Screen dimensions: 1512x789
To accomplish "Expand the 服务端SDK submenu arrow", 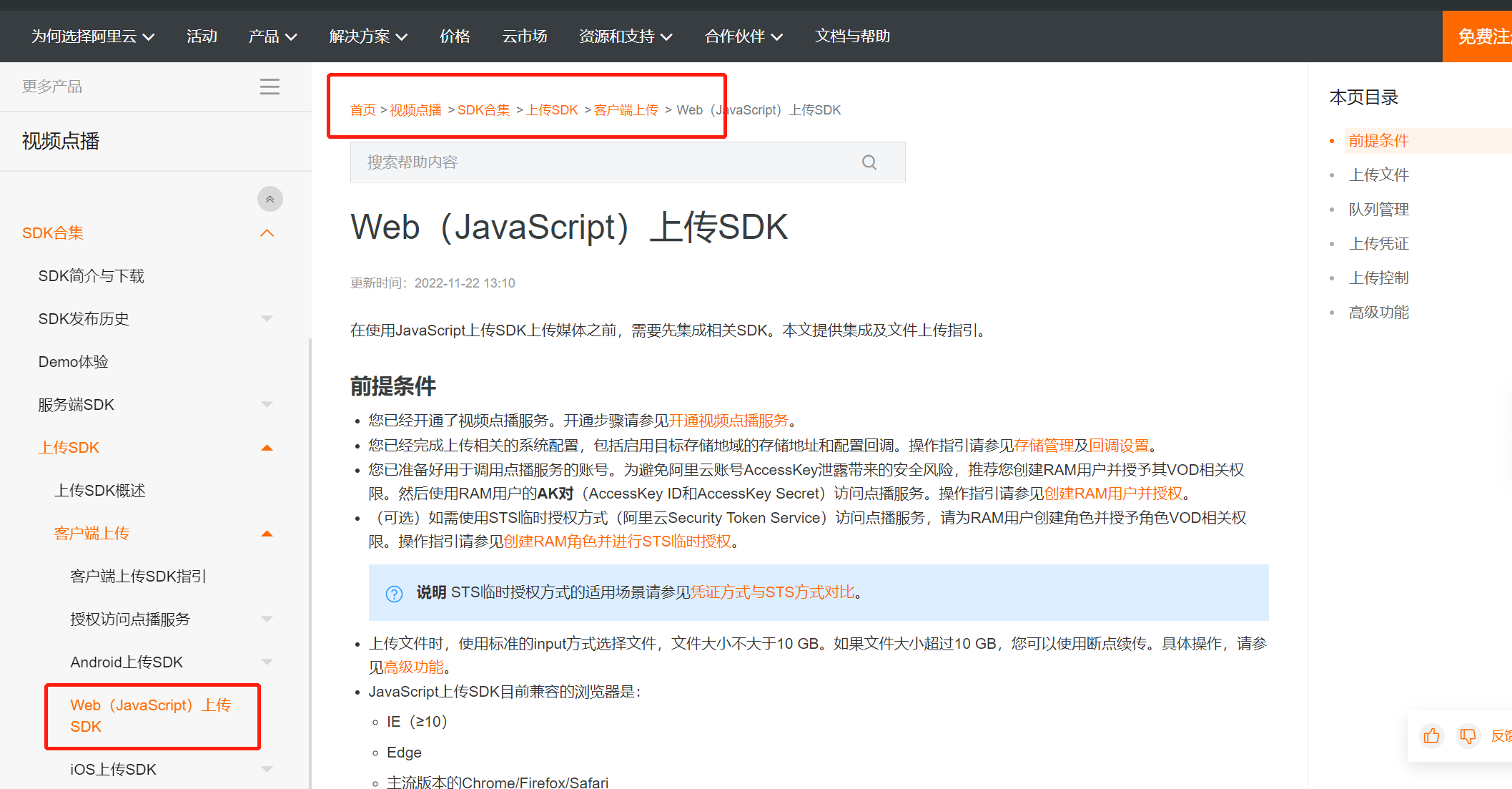I will [267, 405].
